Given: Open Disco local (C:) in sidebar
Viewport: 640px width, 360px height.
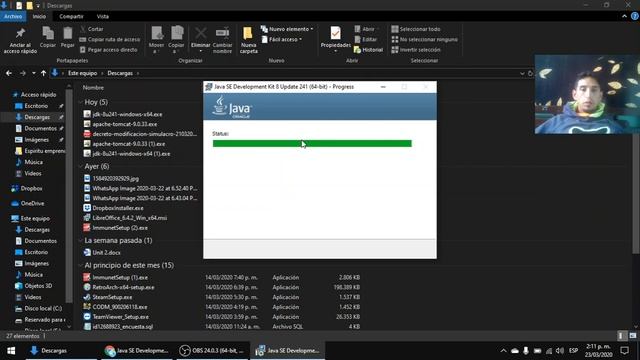Looking at the screenshot, I should (x=38, y=309).
